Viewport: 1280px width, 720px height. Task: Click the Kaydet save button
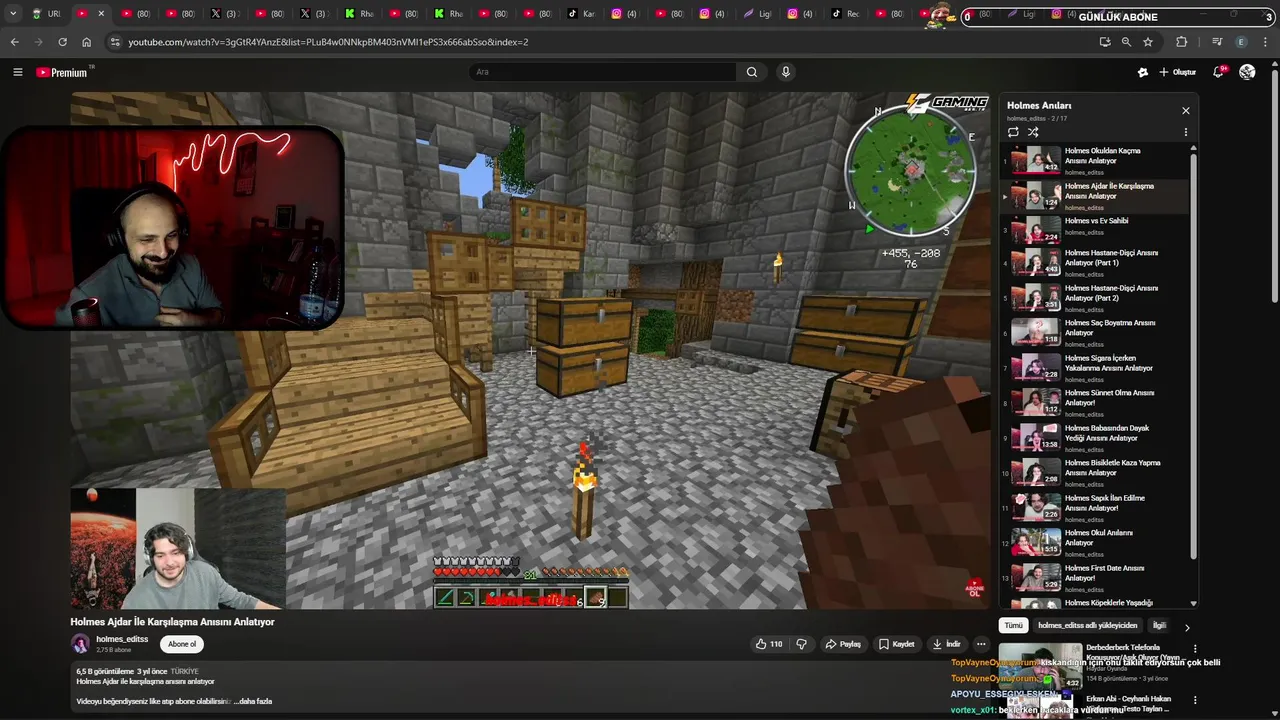897,644
